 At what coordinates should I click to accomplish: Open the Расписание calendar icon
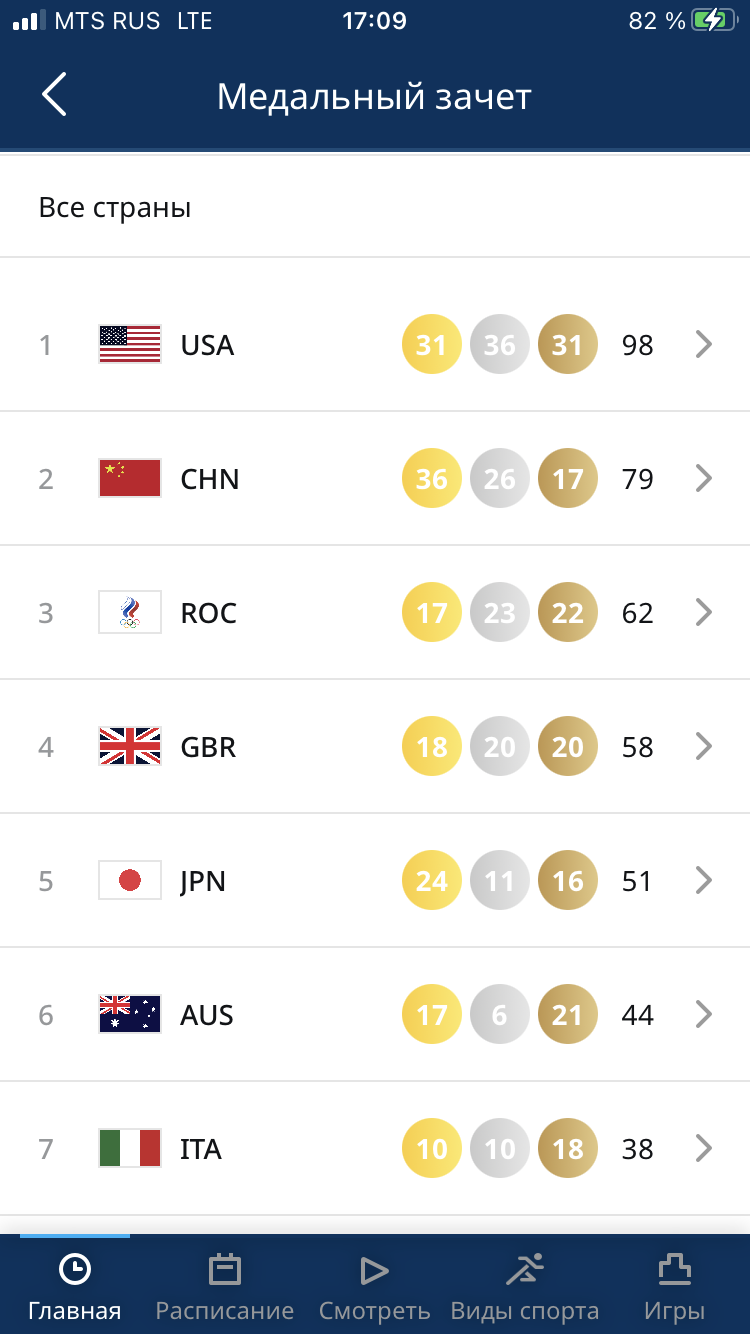(x=225, y=1270)
